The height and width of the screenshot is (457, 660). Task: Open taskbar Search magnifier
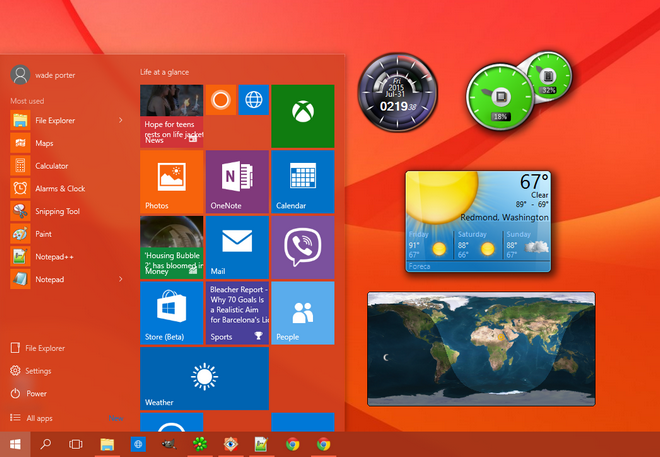(x=45, y=444)
